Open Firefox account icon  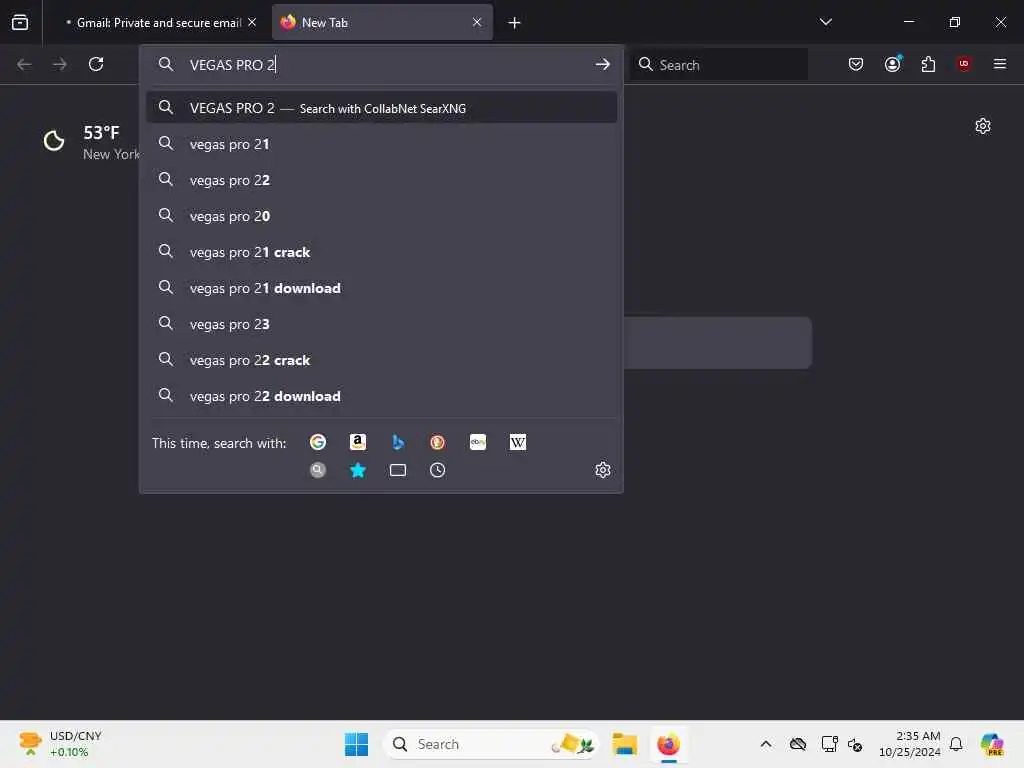click(893, 63)
